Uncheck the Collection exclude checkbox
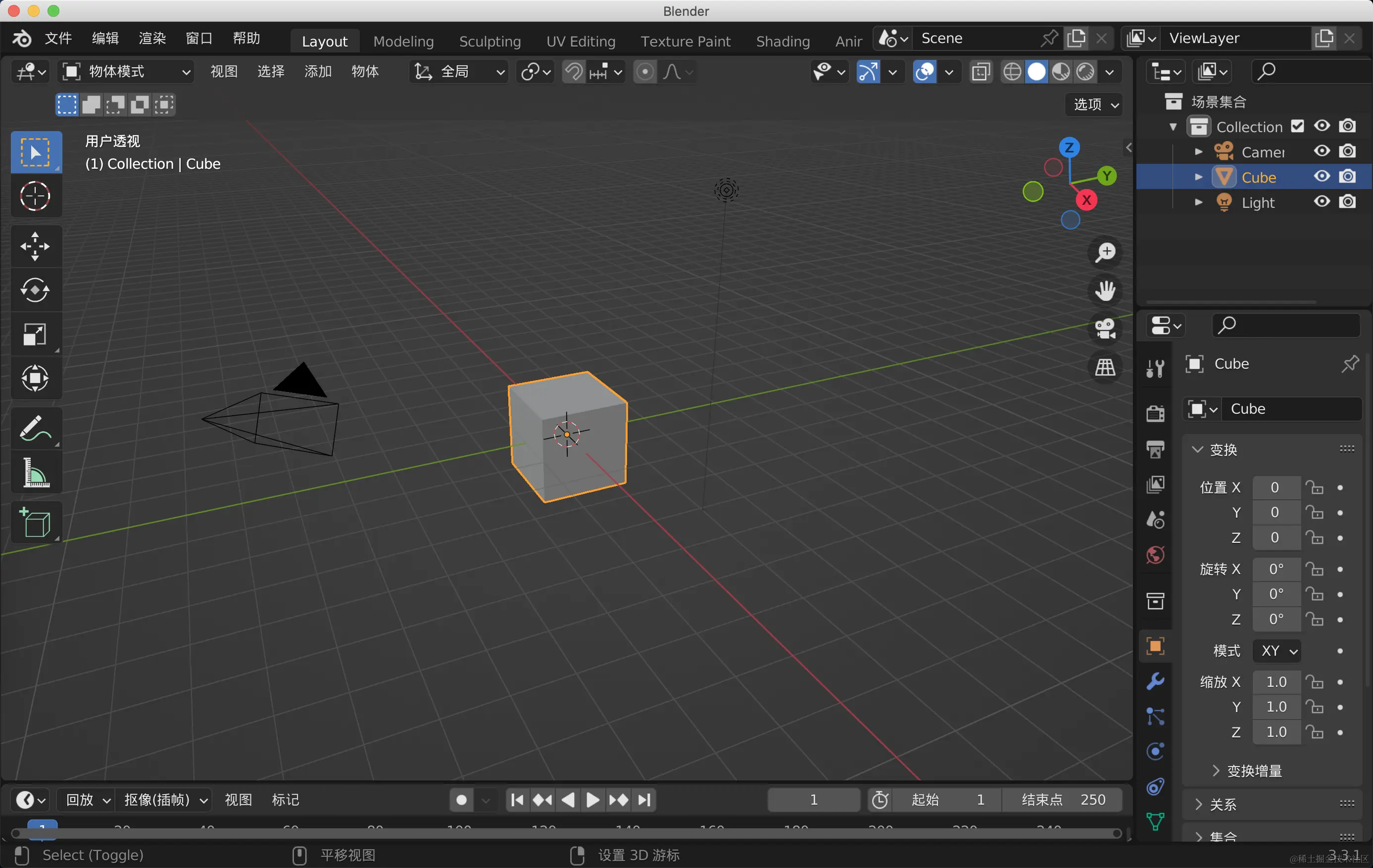This screenshot has height=868, width=1373. point(1298,126)
